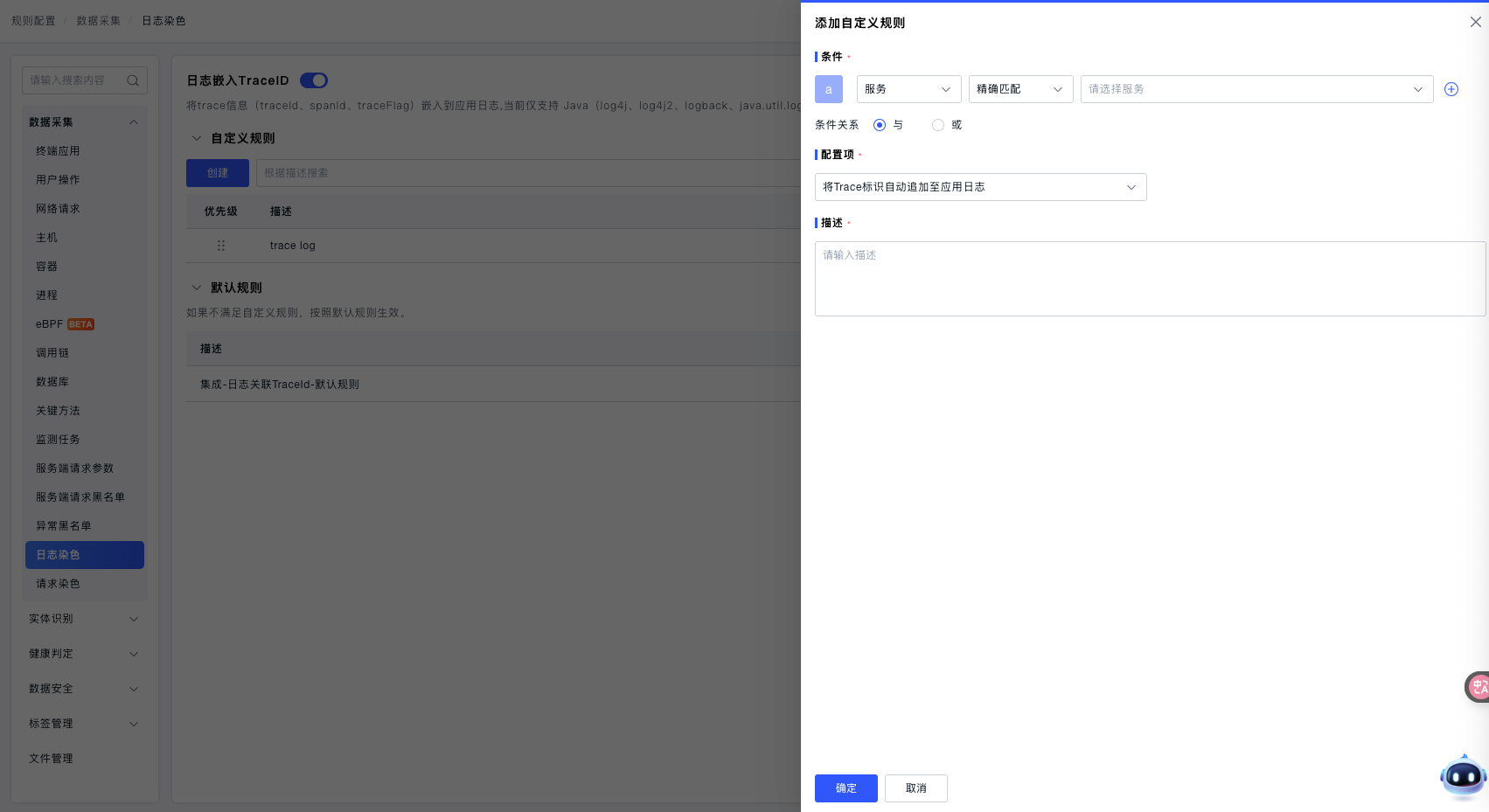Click the search magnifier icon in sidebar
This screenshot has height=812, width=1489.
point(133,80)
